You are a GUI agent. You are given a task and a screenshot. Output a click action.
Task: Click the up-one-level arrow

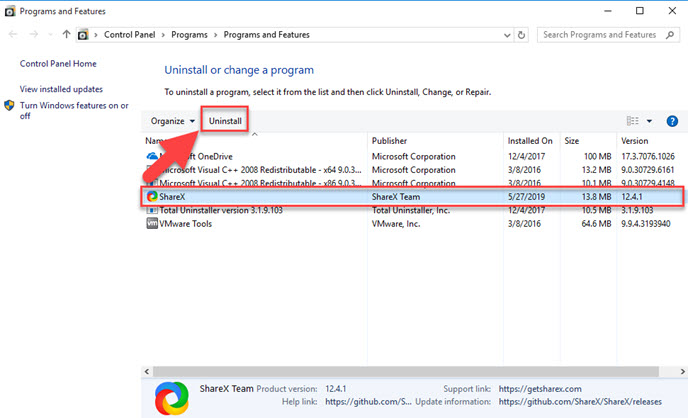[x=66, y=34]
